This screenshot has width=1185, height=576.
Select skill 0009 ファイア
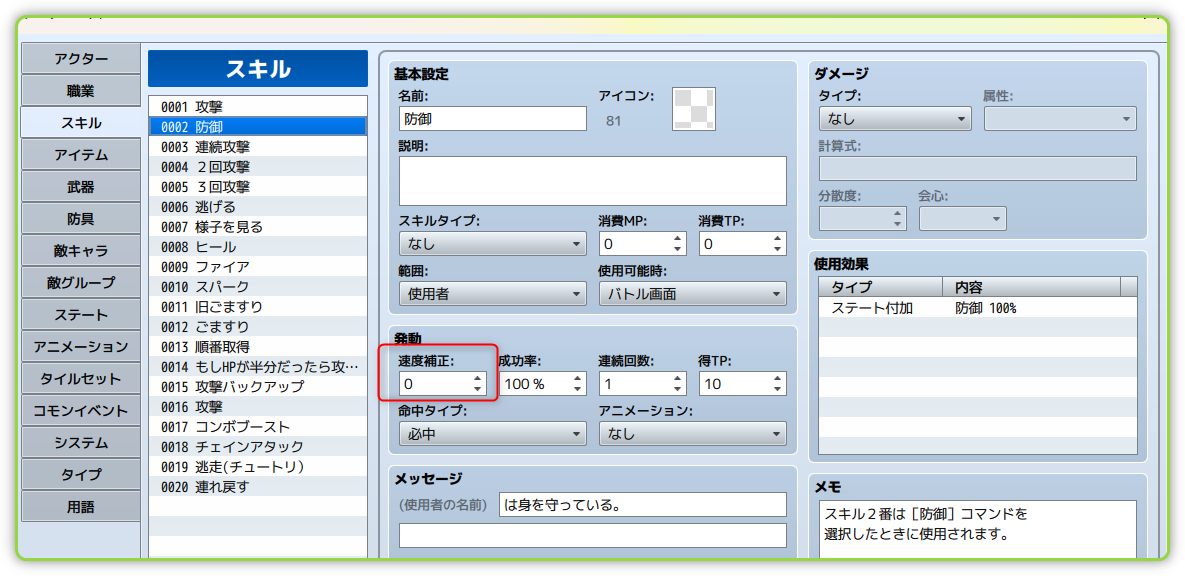tap(258, 267)
